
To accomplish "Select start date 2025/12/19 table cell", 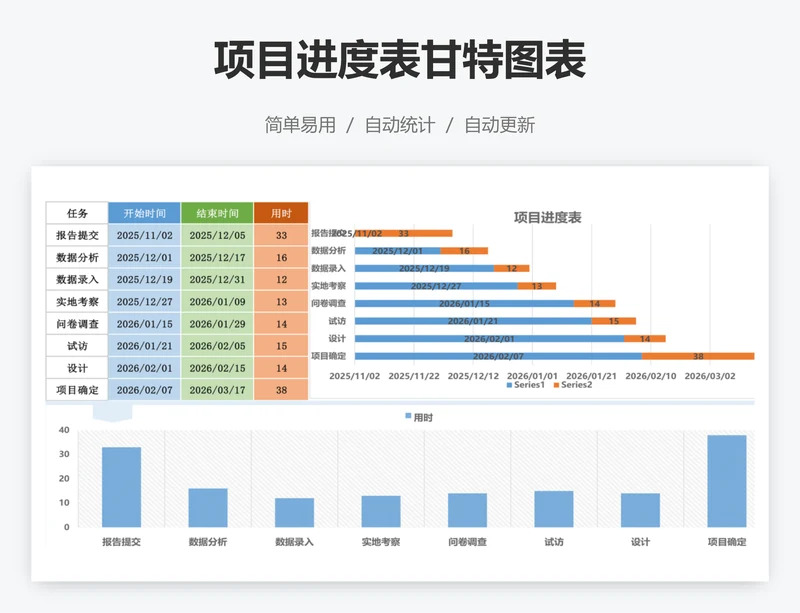I will coord(144,279).
